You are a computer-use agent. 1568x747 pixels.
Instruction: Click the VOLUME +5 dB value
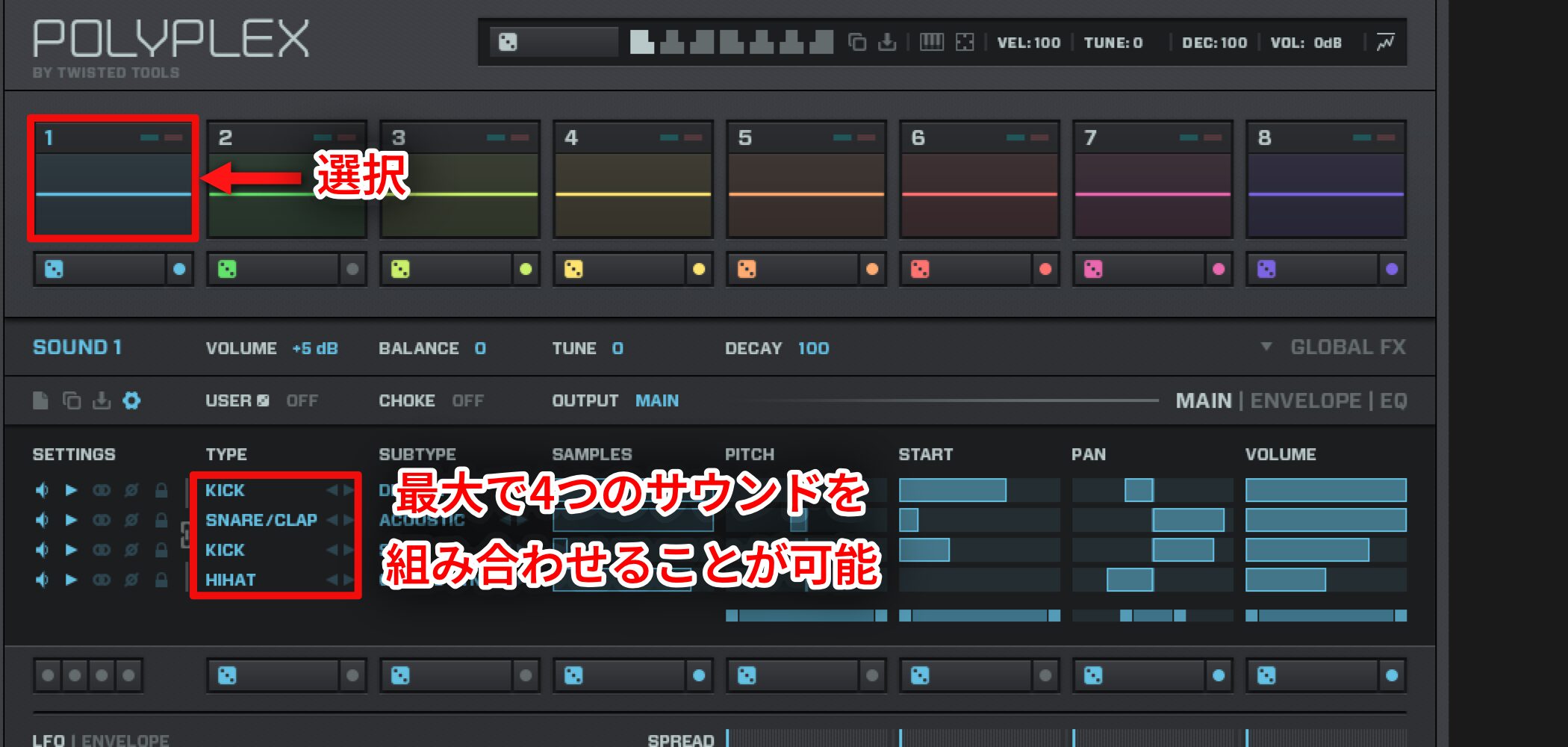click(315, 348)
